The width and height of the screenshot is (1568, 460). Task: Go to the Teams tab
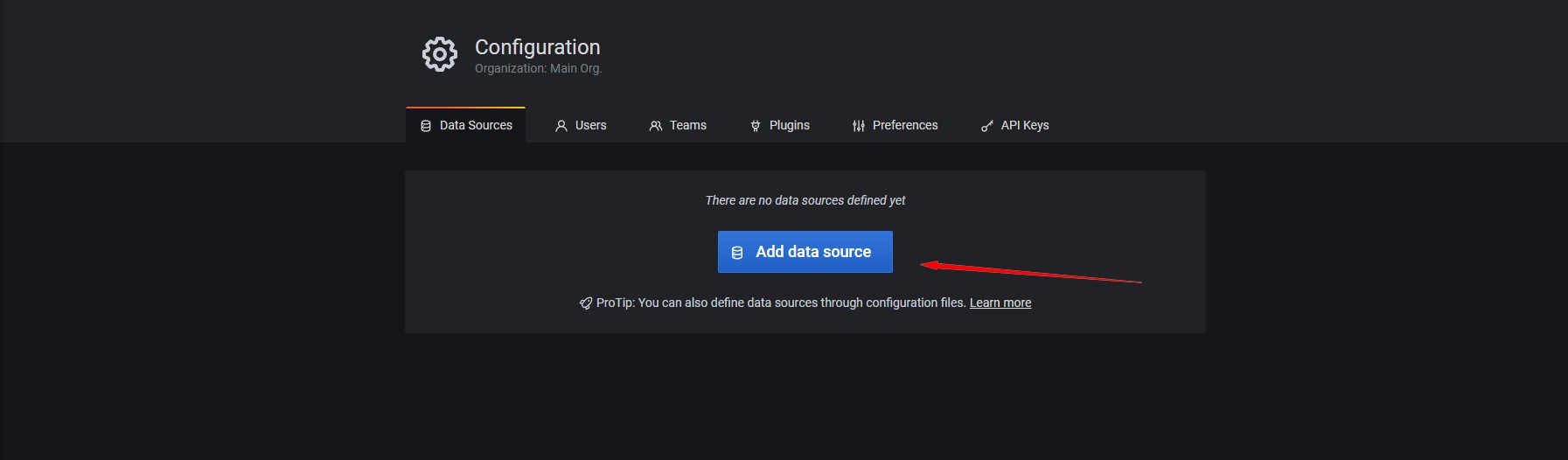pos(687,125)
